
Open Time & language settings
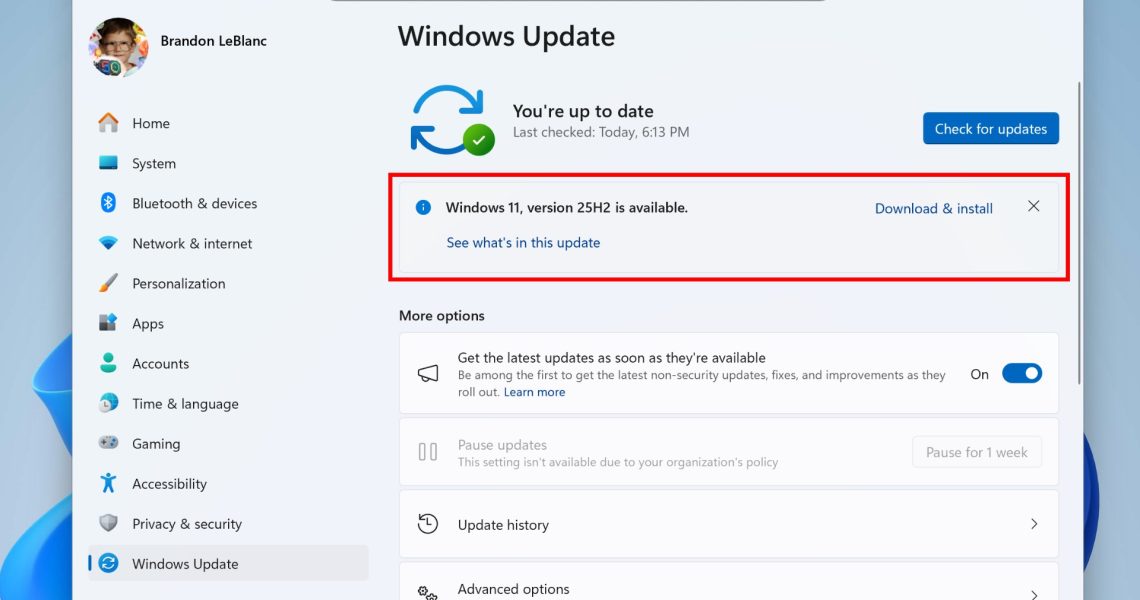pyautogui.click(x=228, y=403)
